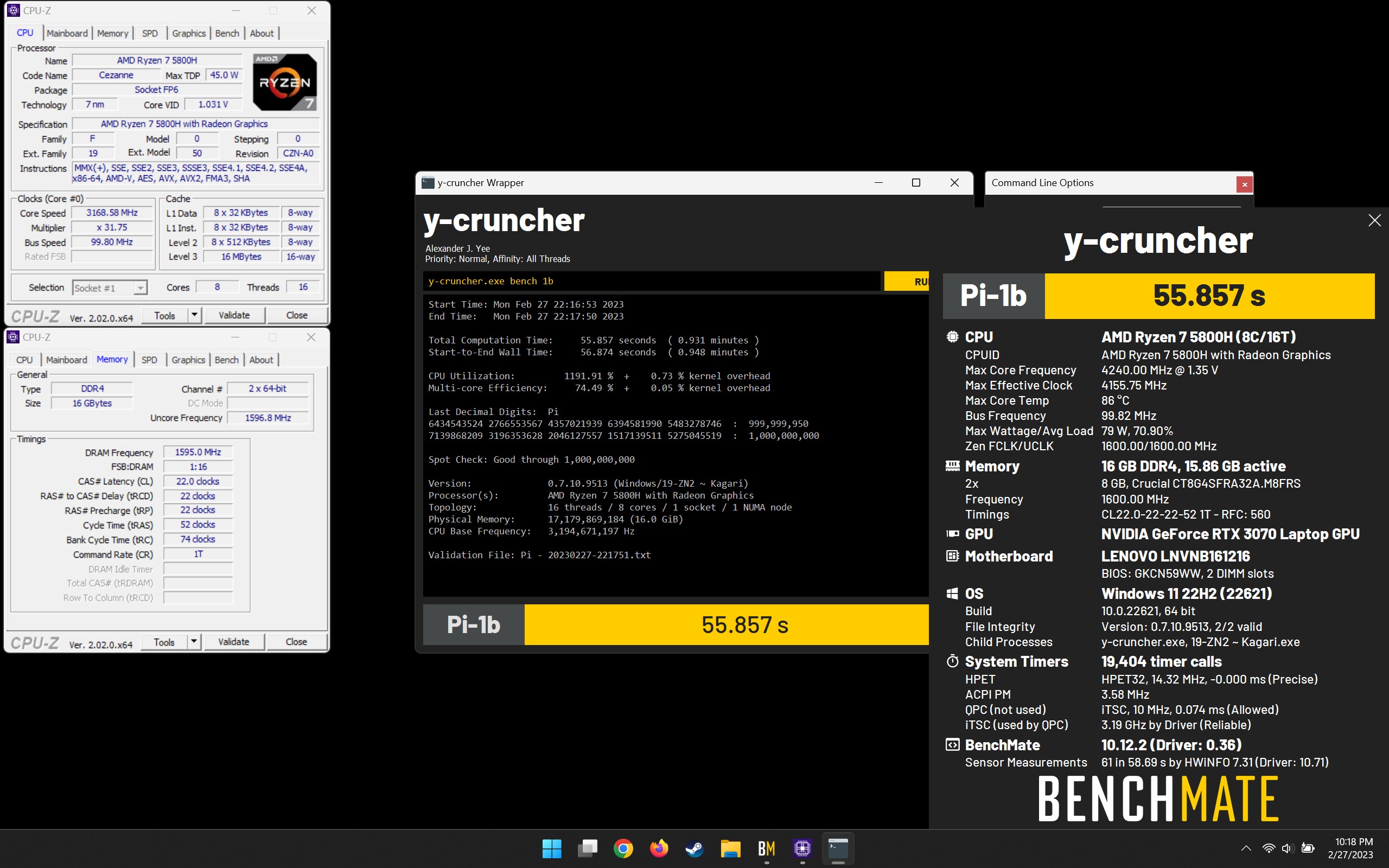Click Validate in top CPU-Z window
Image resolution: width=1389 pixels, height=868 pixels.
[x=234, y=315]
